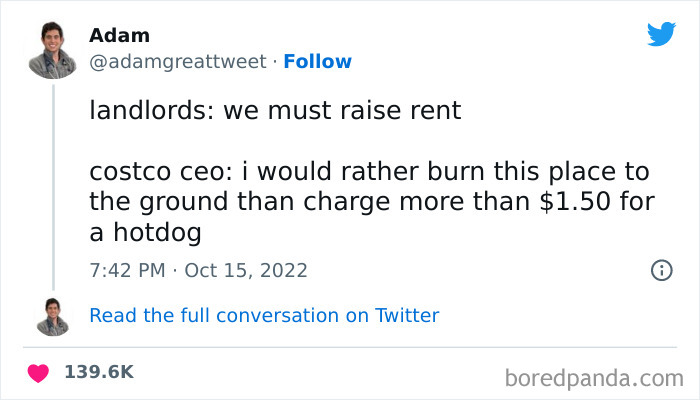
Task: Click the "landlords: we must raise rent" line
Action: point(275,111)
